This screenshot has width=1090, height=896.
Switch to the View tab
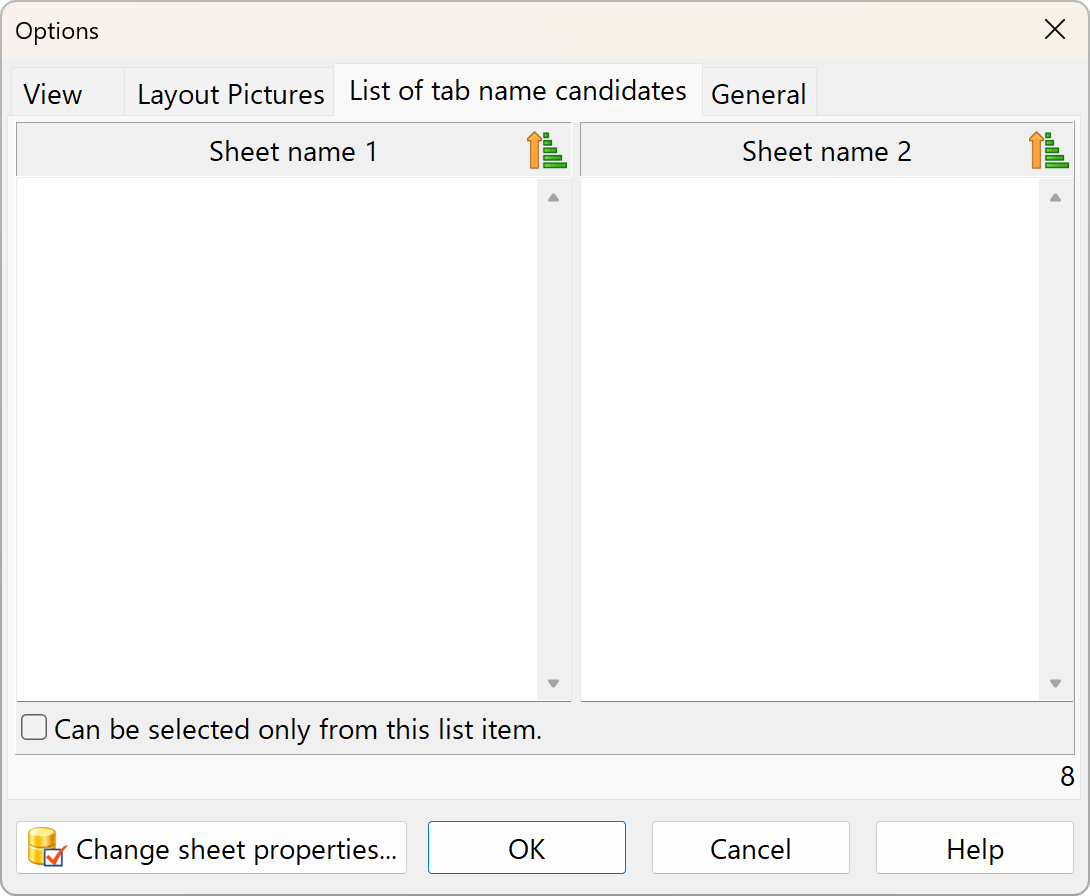[53, 95]
